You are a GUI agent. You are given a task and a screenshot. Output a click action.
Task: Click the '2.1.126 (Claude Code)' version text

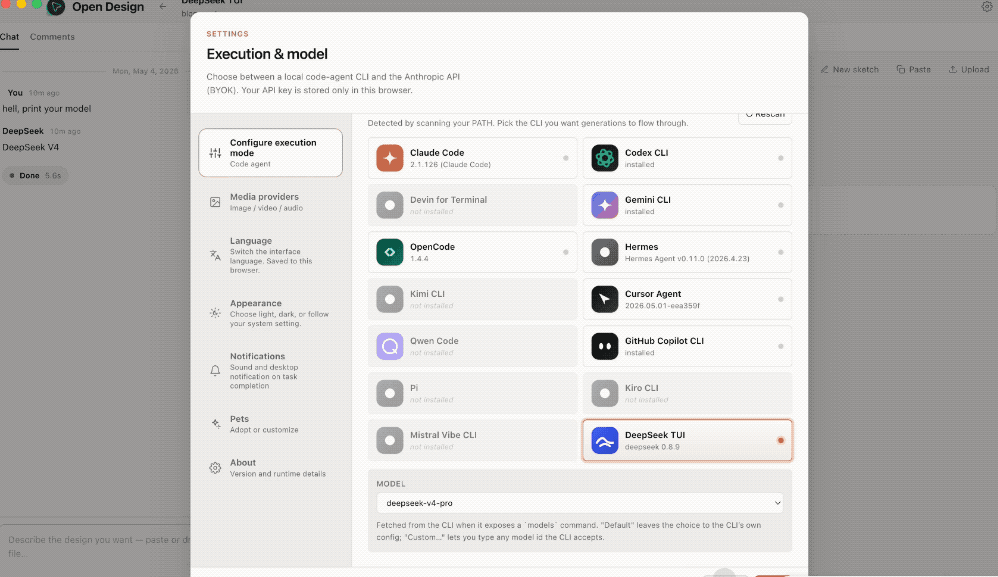[x=450, y=165]
